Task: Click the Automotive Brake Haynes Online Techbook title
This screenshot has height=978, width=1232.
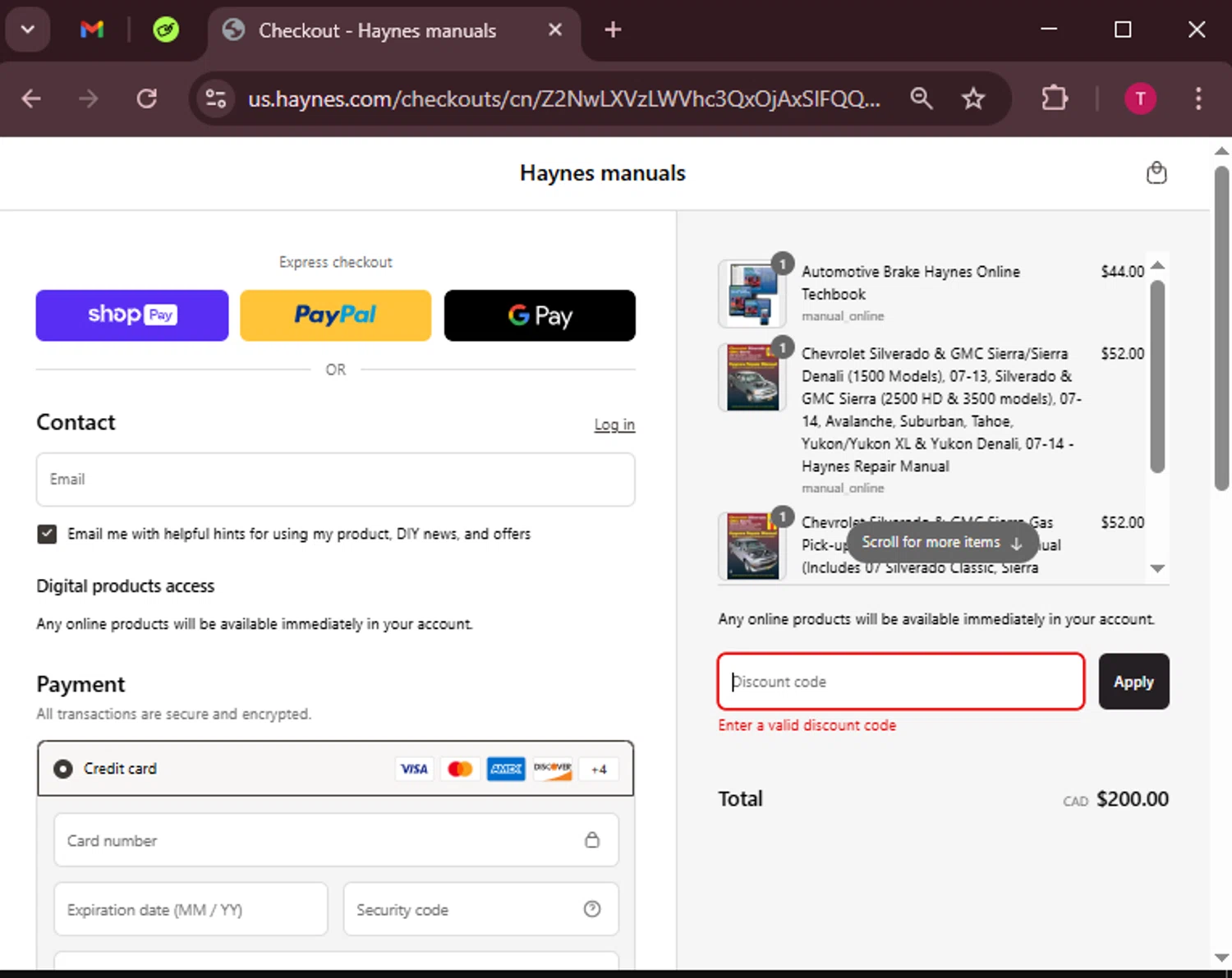Action: (910, 282)
